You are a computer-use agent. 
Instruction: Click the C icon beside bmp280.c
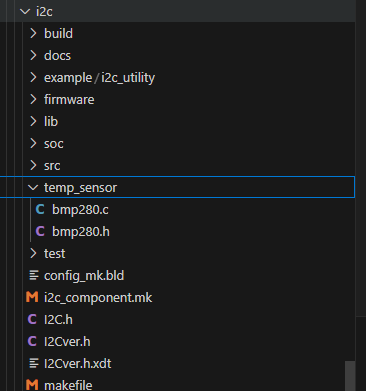click(40, 209)
